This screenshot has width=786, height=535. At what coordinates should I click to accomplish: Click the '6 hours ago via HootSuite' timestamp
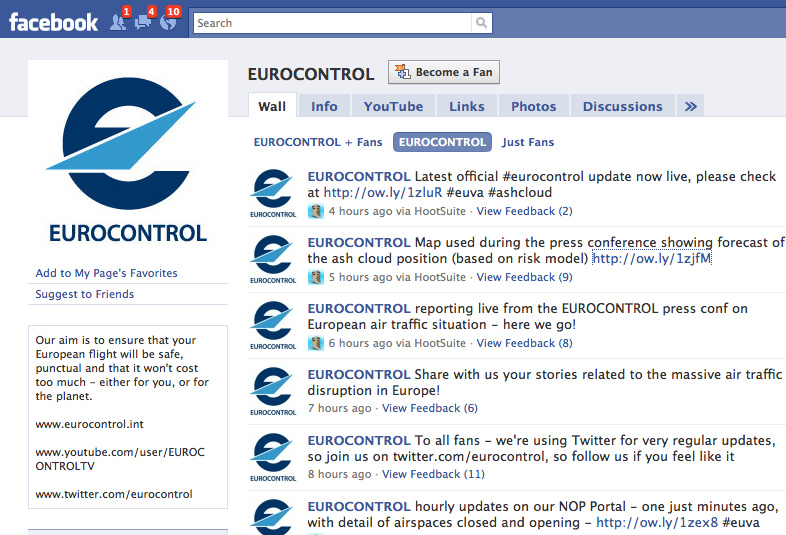click(397, 343)
